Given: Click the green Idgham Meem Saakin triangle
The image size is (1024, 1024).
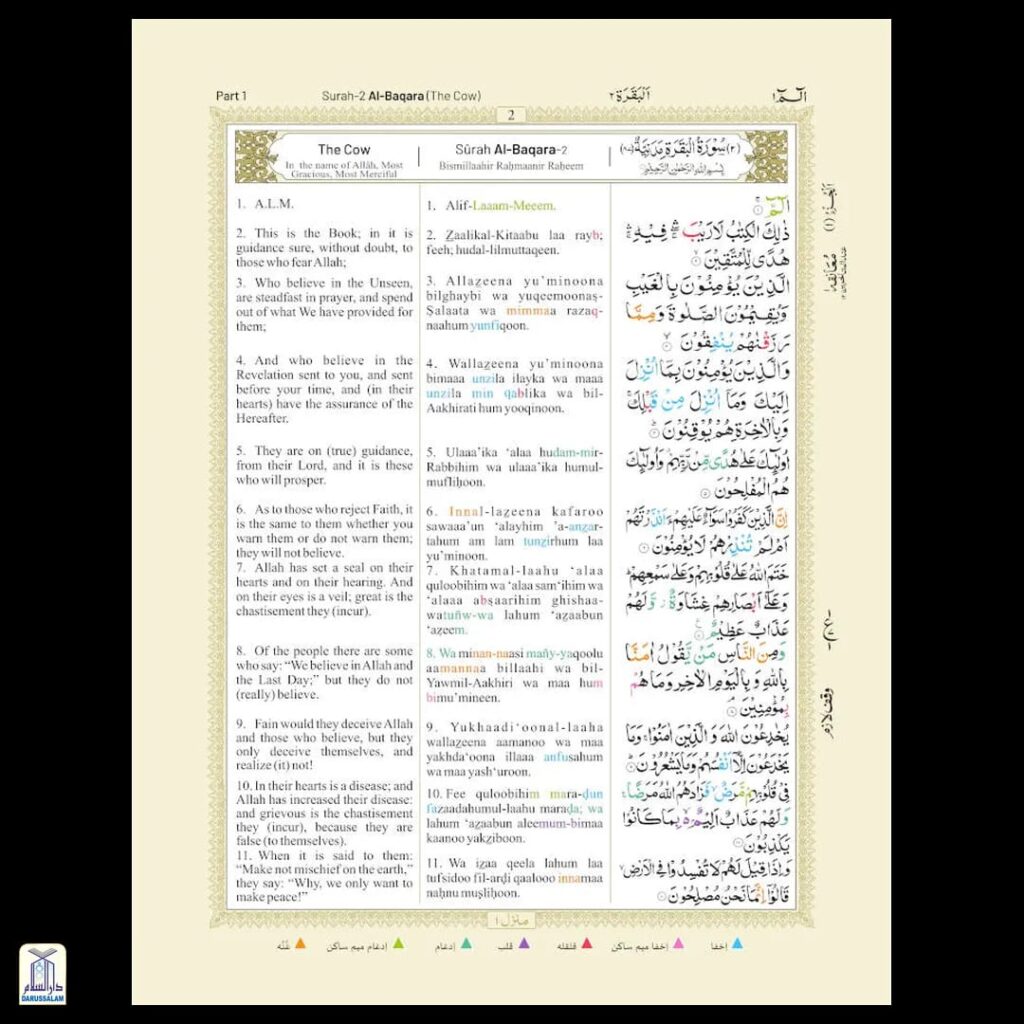Looking at the screenshot, I should point(398,943).
